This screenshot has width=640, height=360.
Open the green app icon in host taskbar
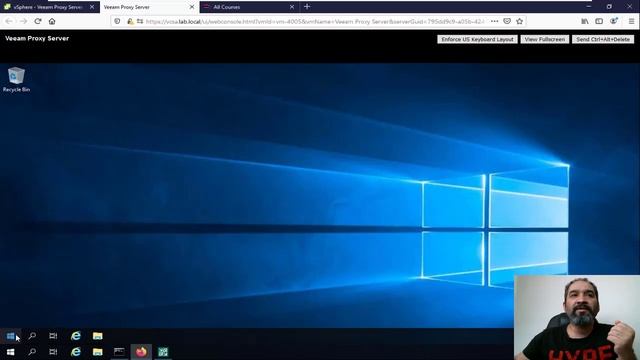163,352
